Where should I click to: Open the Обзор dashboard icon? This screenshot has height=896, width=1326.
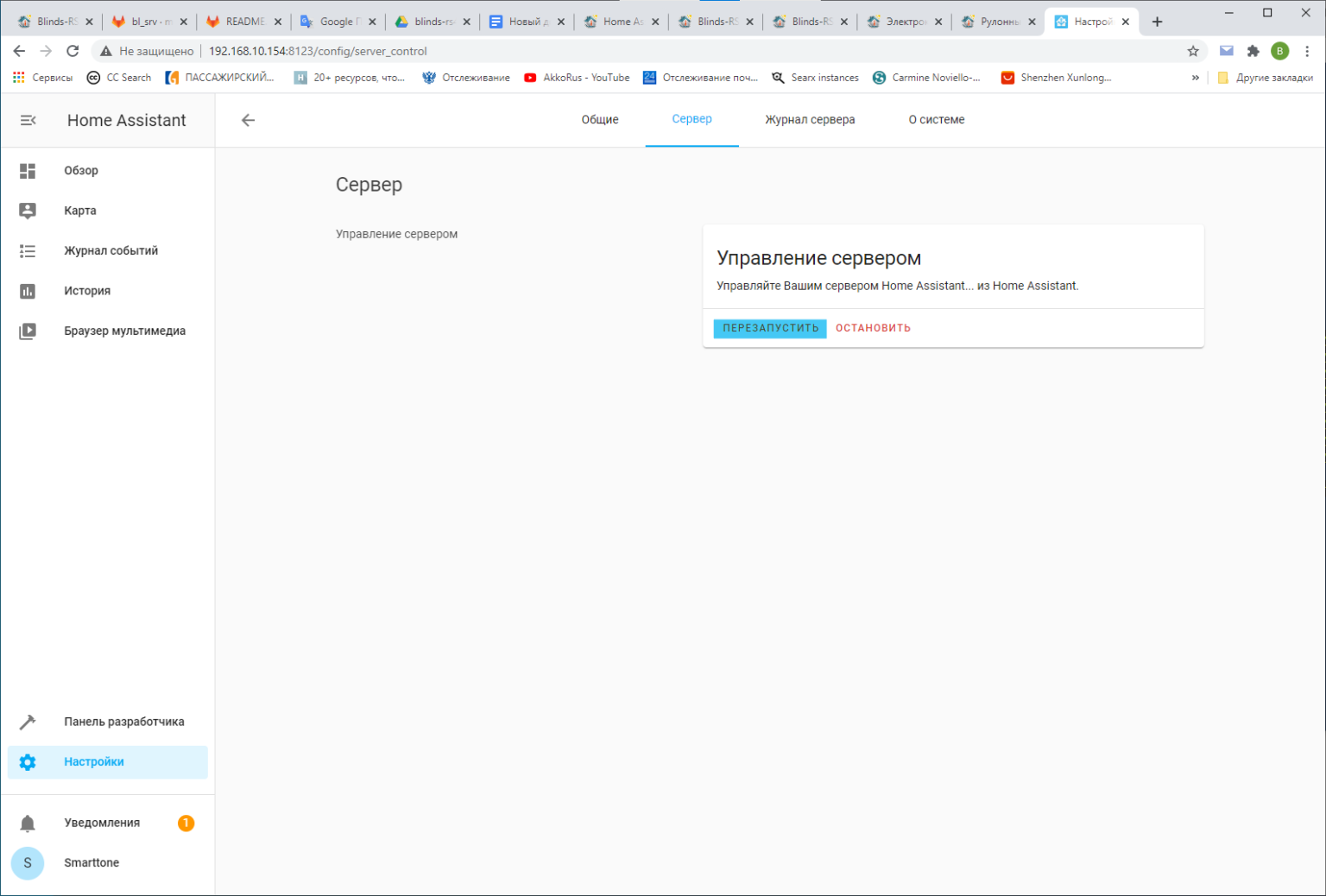click(28, 171)
